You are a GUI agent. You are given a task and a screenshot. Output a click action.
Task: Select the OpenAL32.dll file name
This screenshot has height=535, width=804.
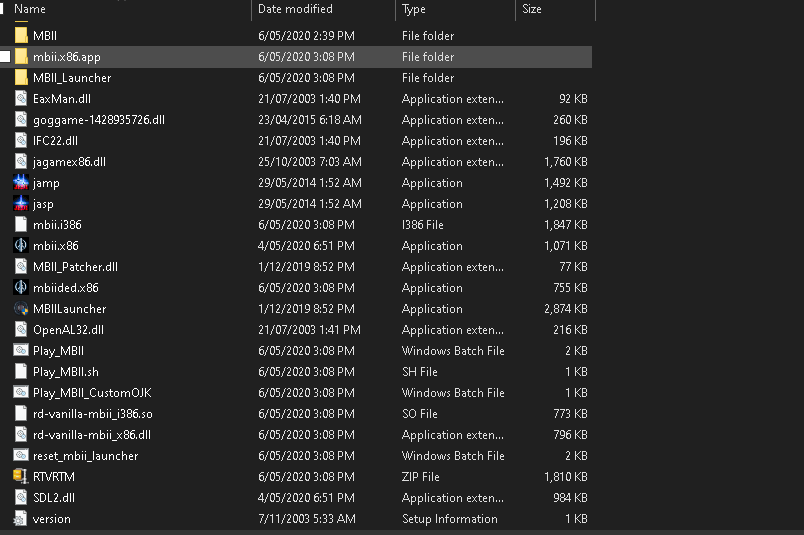[69, 330]
